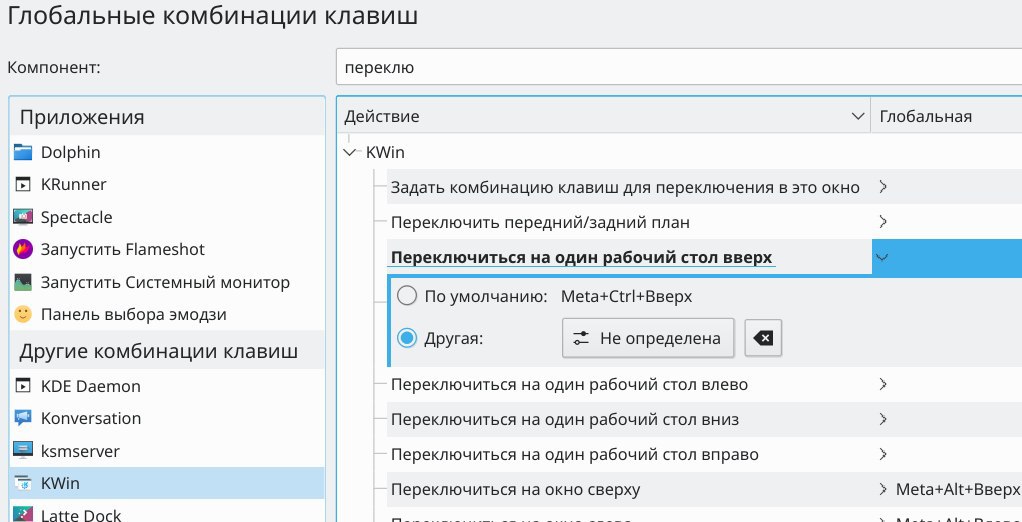1022x522 pixels.
Task: Expand 'рабочий стол влево' row chevron
Action: pos(883,384)
